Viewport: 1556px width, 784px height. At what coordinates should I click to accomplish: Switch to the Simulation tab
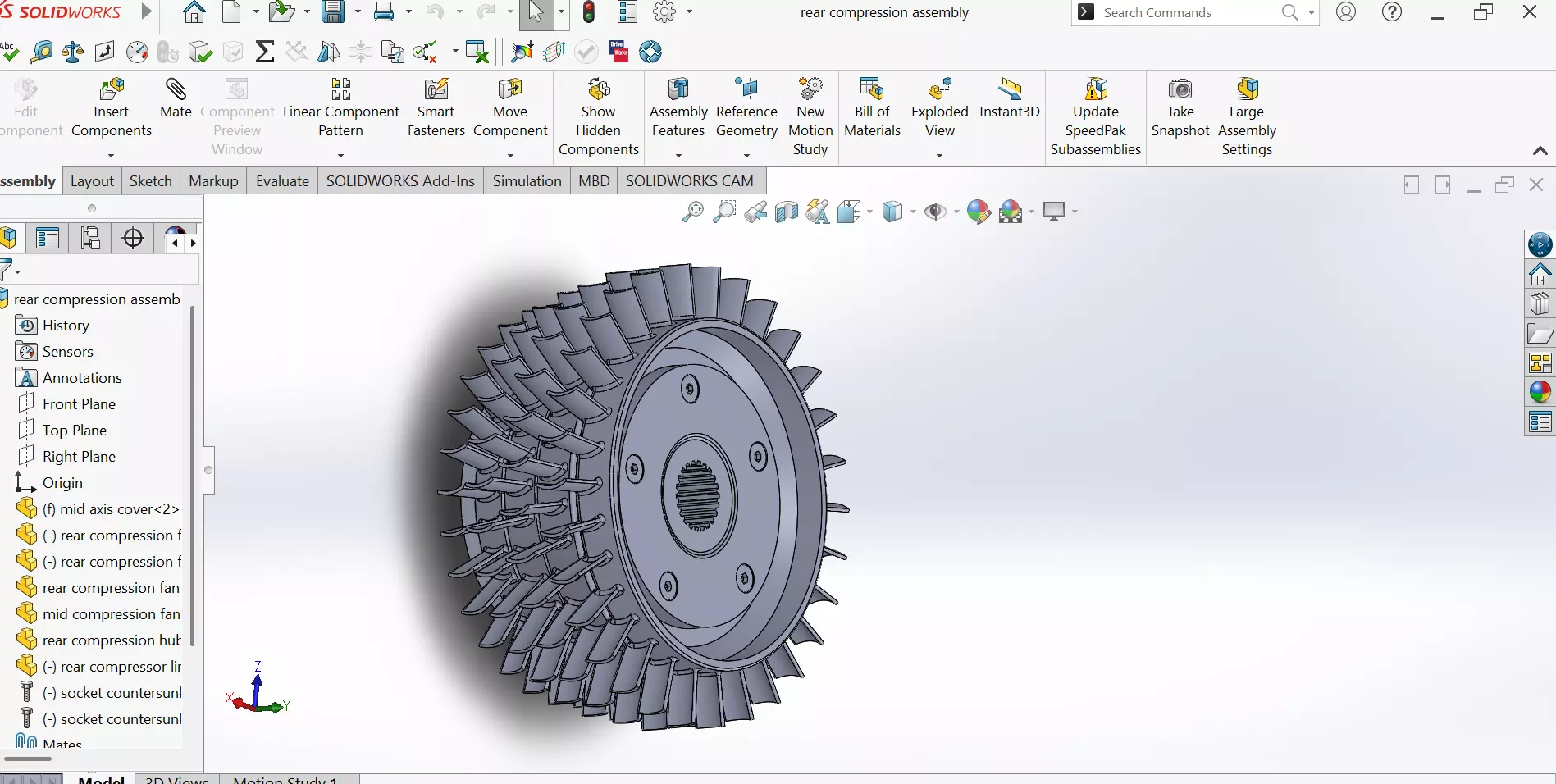(527, 181)
